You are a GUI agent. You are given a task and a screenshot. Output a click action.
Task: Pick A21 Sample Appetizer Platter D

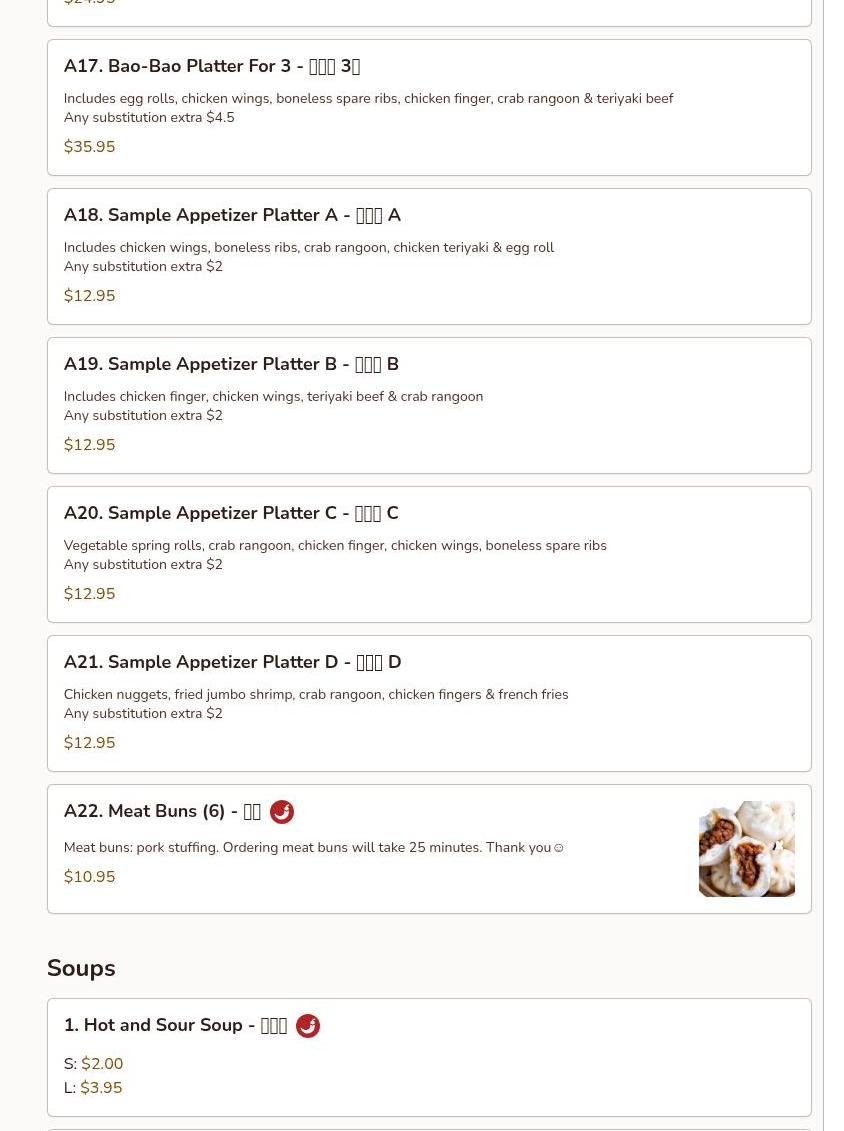[429, 703]
